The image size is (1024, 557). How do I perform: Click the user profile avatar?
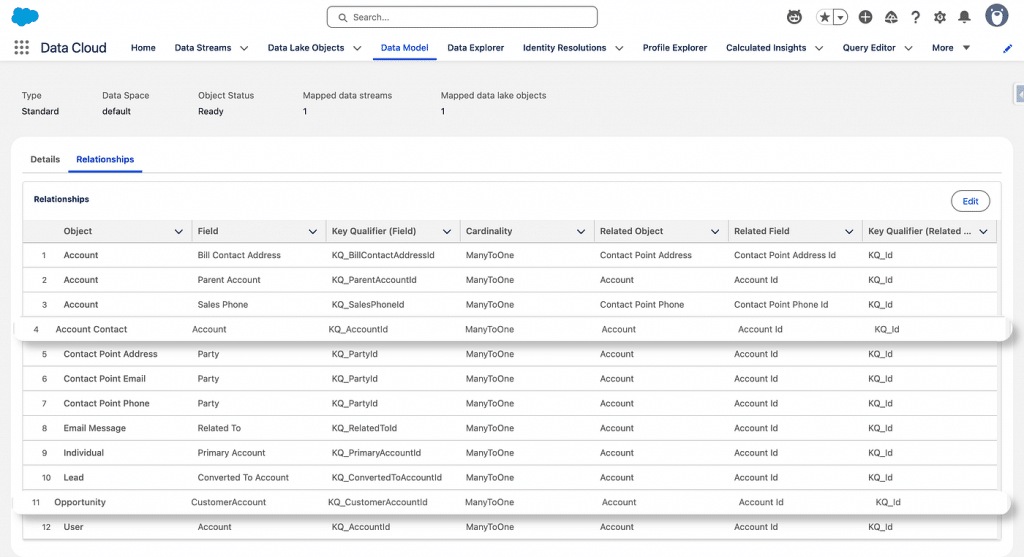click(x=996, y=16)
